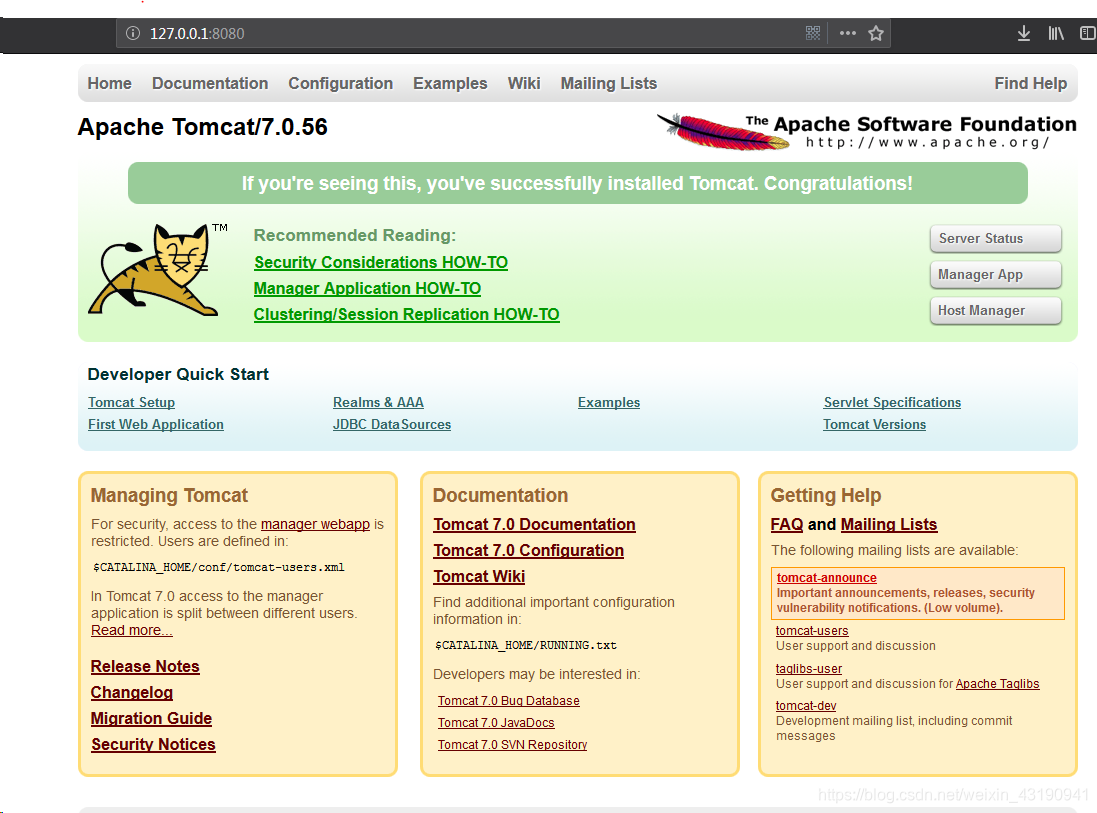Open Tomcat 7.0 Bug Database link
This screenshot has height=813, width=1097.
point(509,700)
